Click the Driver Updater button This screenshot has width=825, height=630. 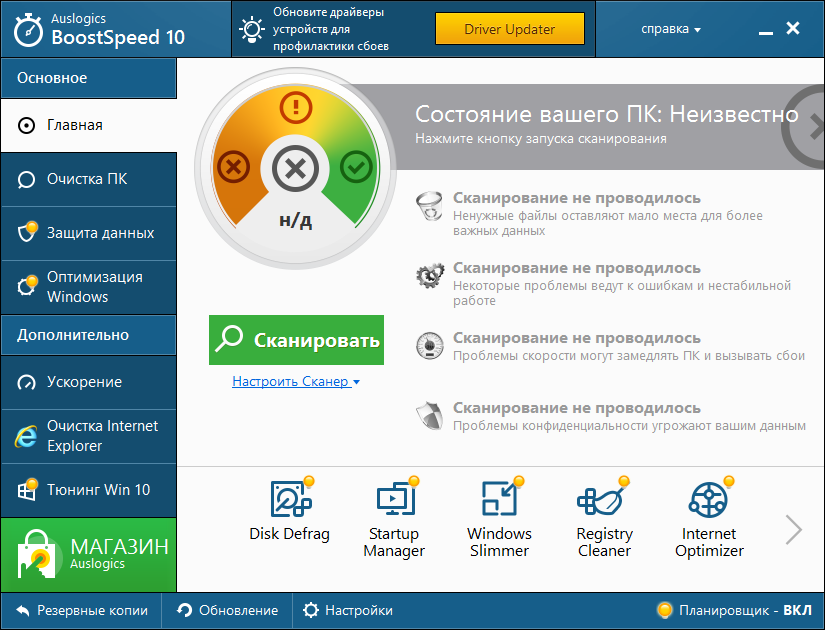pos(509,29)
